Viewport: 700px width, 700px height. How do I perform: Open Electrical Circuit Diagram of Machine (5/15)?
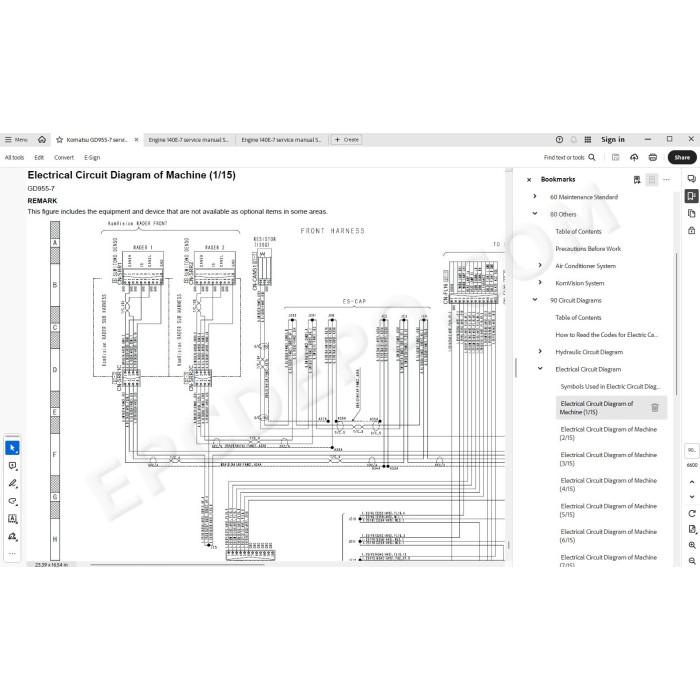pos(608,510)
